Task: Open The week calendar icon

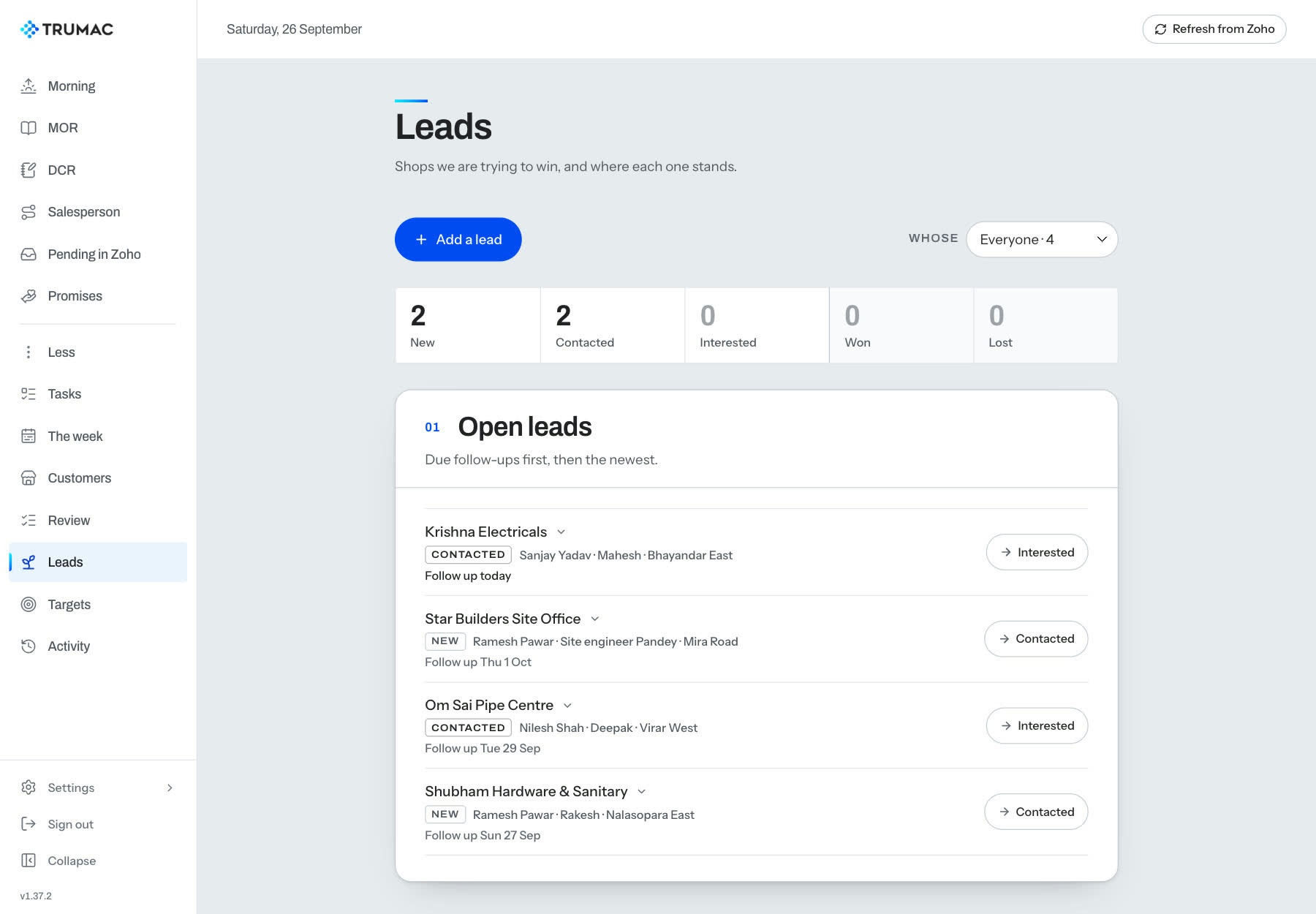Action: tap(29, 437)
